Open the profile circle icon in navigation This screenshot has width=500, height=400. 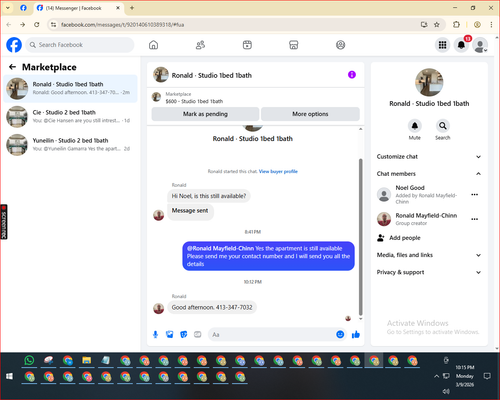pos(340,45)
